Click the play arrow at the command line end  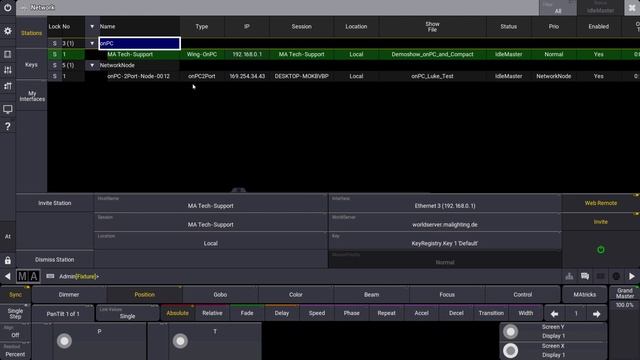click(x=632, y=276)
